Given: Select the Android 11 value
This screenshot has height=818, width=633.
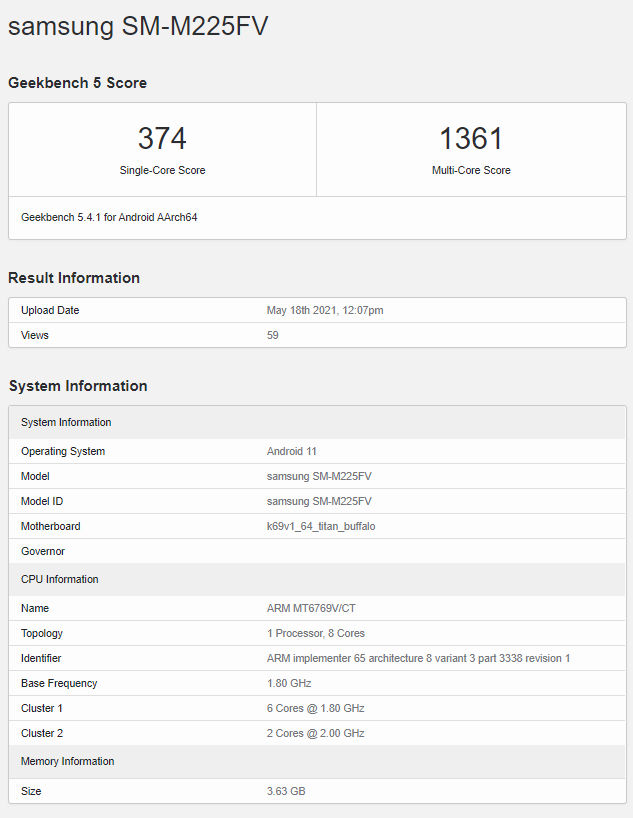Looking at the screenshot, I should (x=292, y=451).
